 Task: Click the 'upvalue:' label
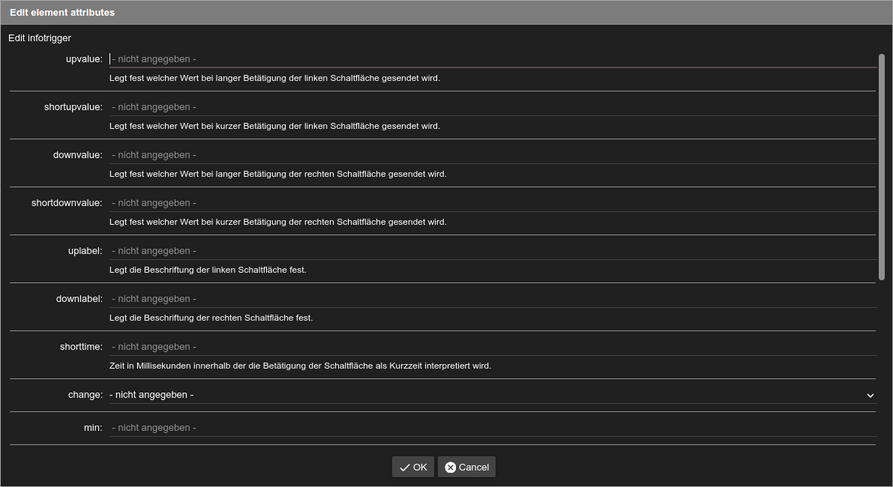click(x=84, y=59)
